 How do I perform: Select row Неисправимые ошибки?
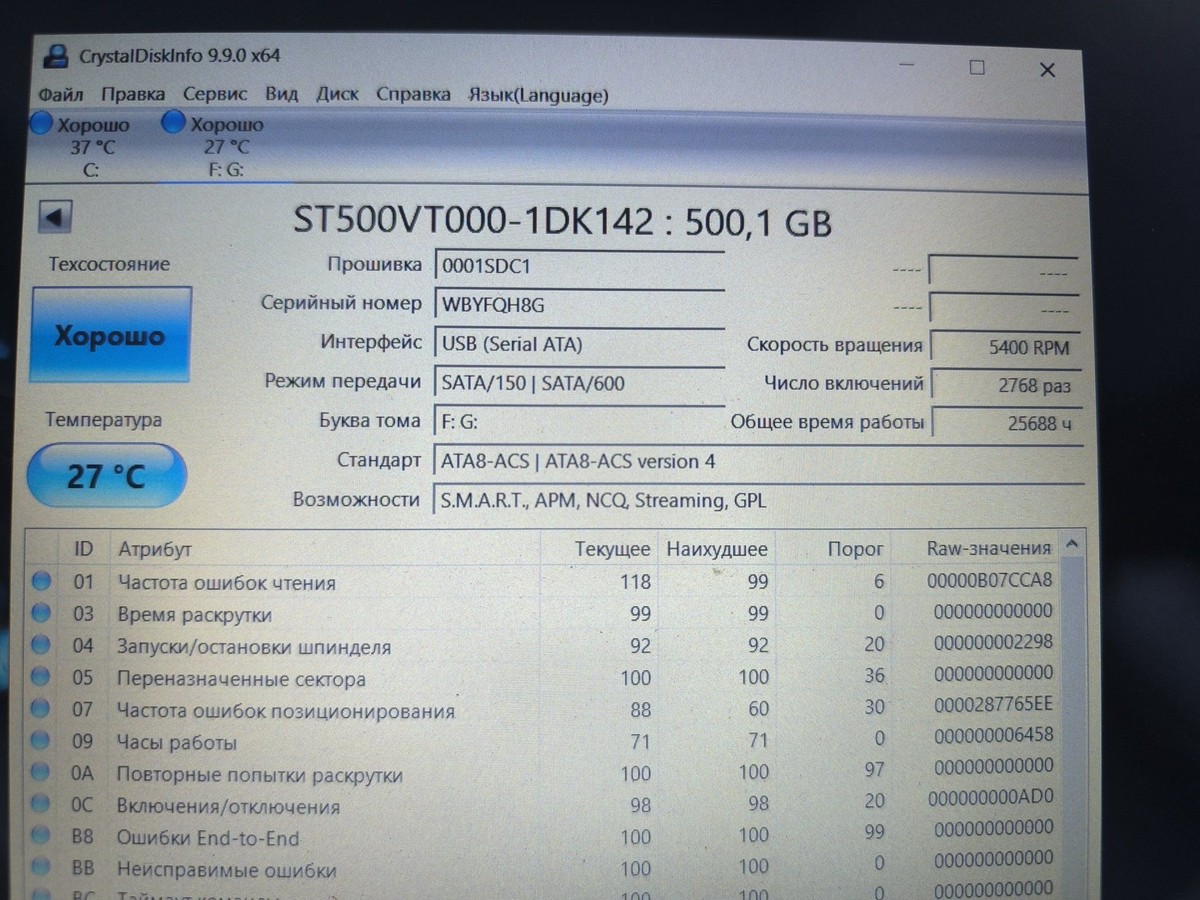[x=542, y=868]
